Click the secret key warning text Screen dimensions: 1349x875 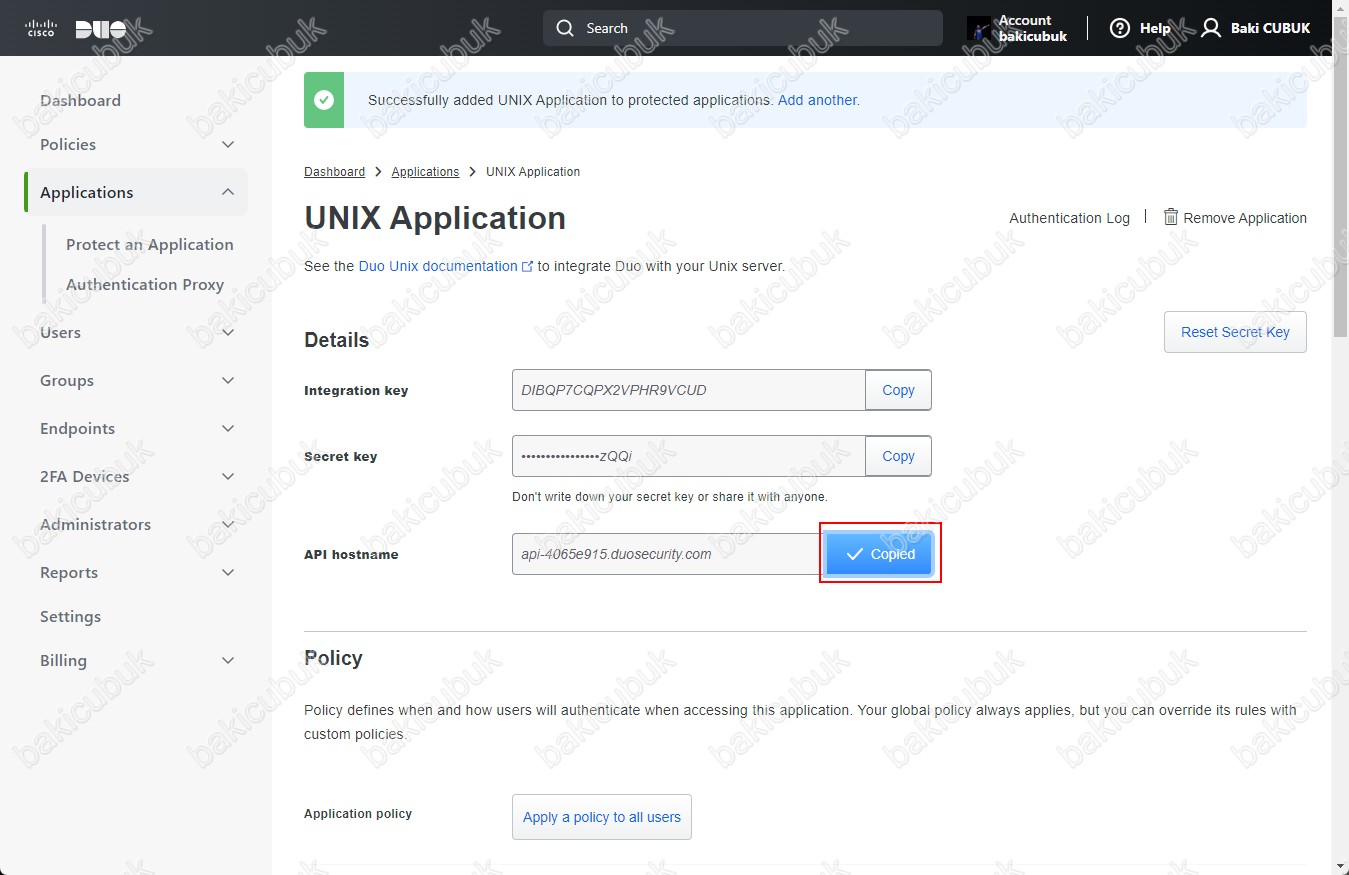669,497
